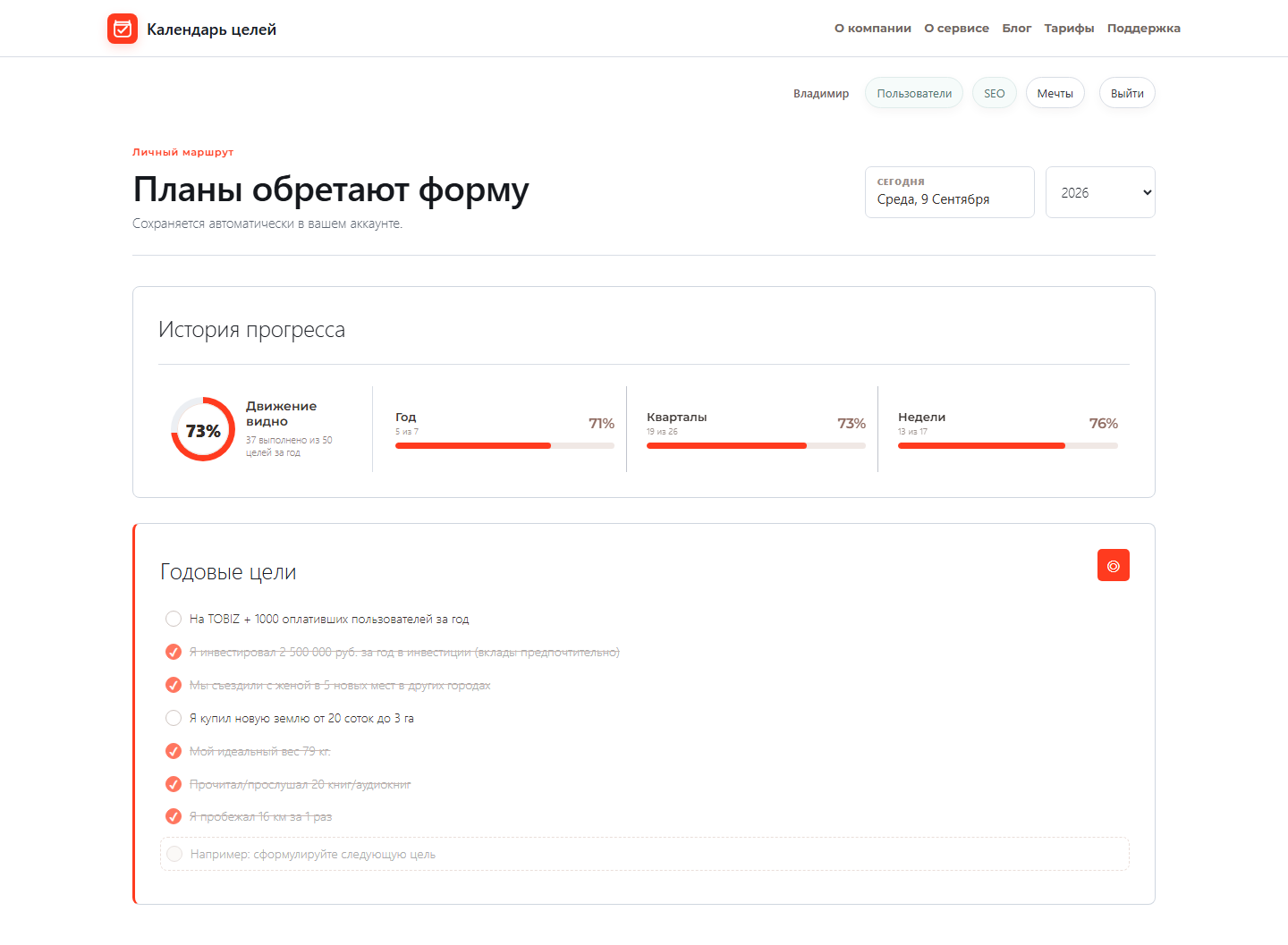The height and width of the screenshot is (945, 1288).
Task: Open the О компании menu item
Action: click(873, 29)
